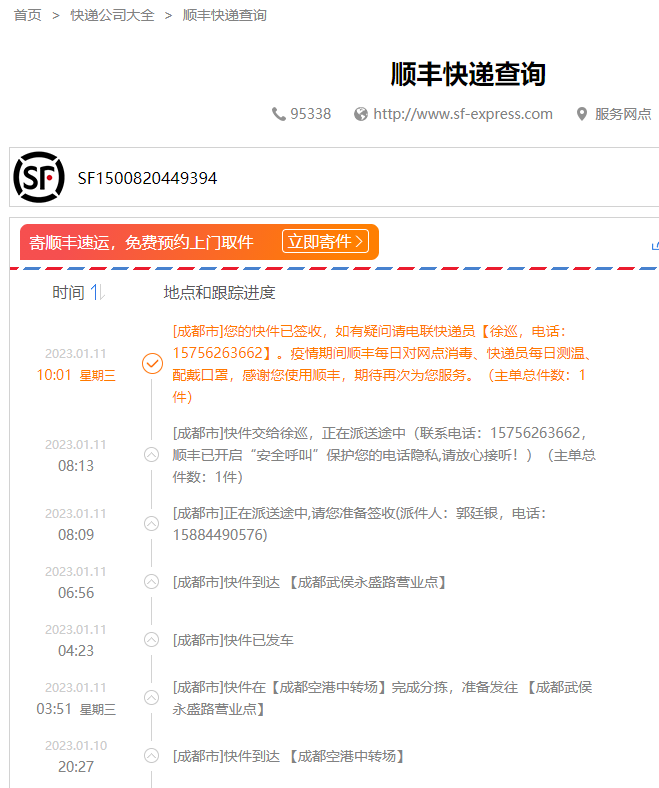Click the 04:23 timestamp
Image resolution: width=659 pixels, height=788 pixels.
76,651
